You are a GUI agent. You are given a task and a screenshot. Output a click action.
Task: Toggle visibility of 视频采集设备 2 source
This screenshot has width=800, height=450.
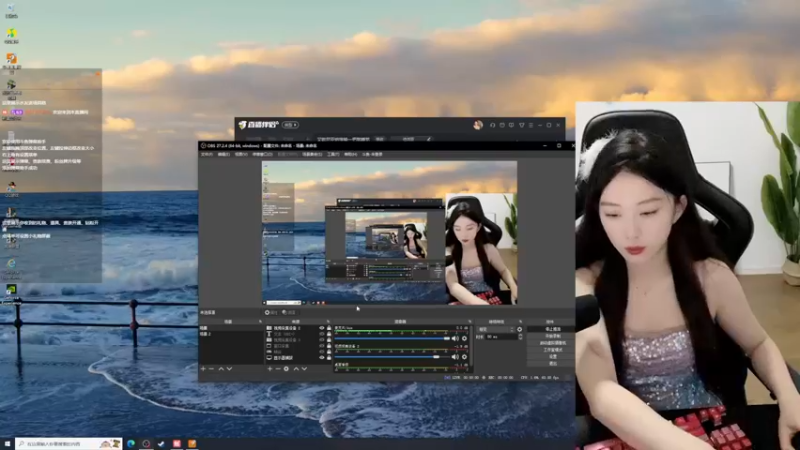(x=322, y=328)
